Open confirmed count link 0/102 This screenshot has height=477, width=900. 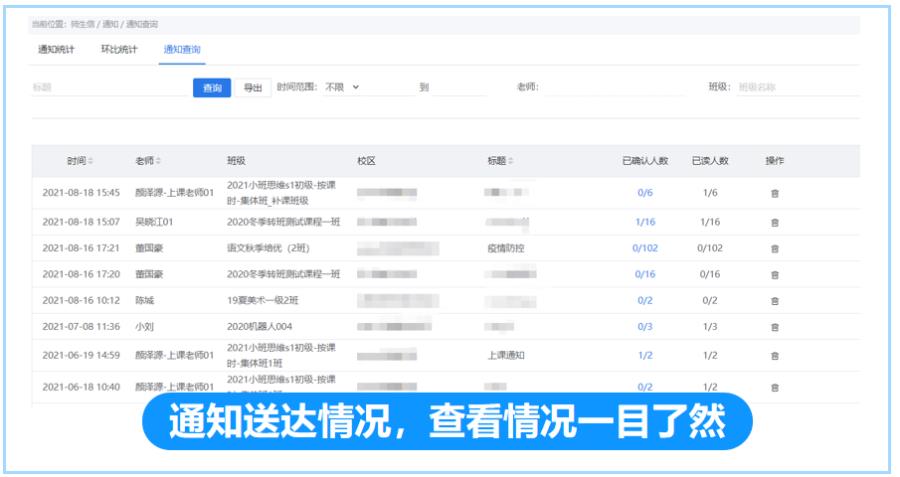644,248
